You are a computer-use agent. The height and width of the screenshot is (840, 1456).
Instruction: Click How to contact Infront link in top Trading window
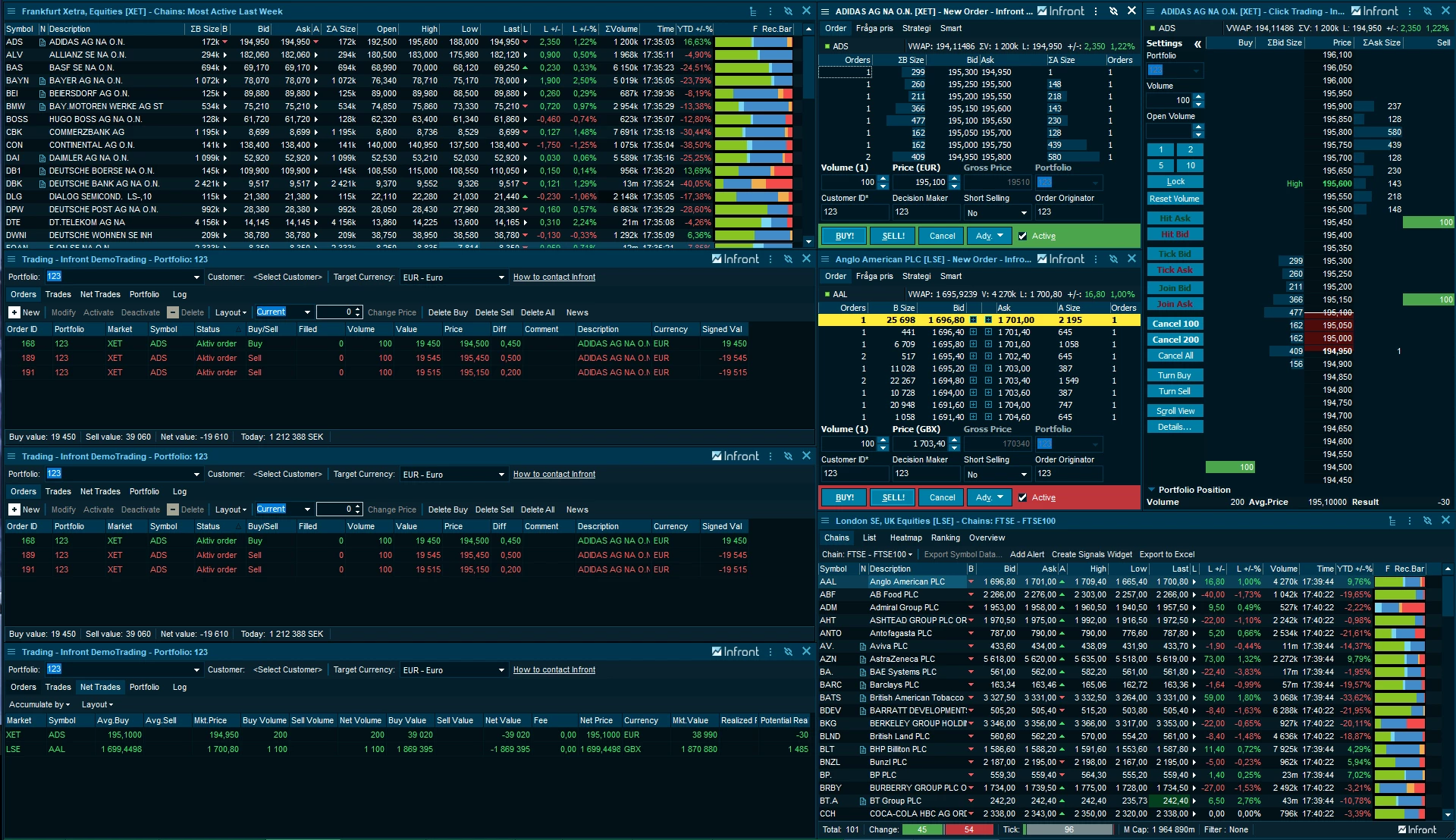pos(554,277)
